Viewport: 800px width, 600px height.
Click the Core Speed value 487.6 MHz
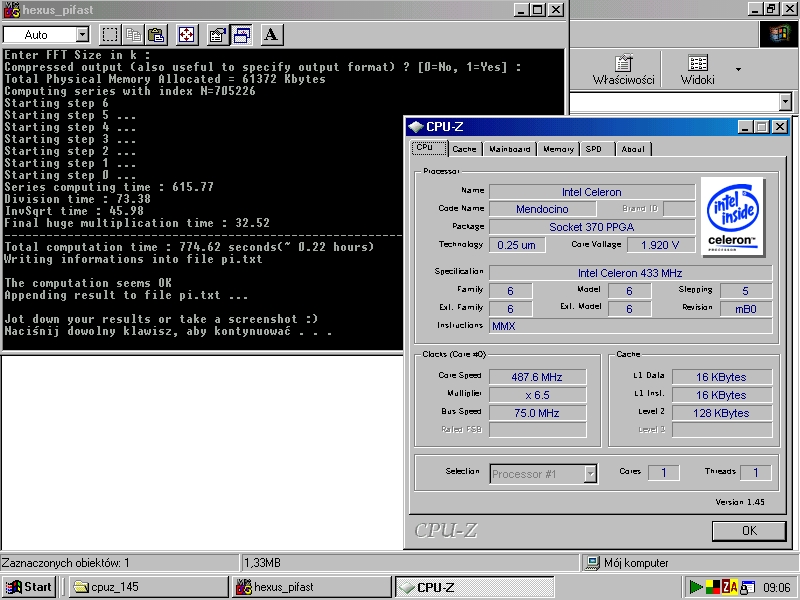[537, 377]
